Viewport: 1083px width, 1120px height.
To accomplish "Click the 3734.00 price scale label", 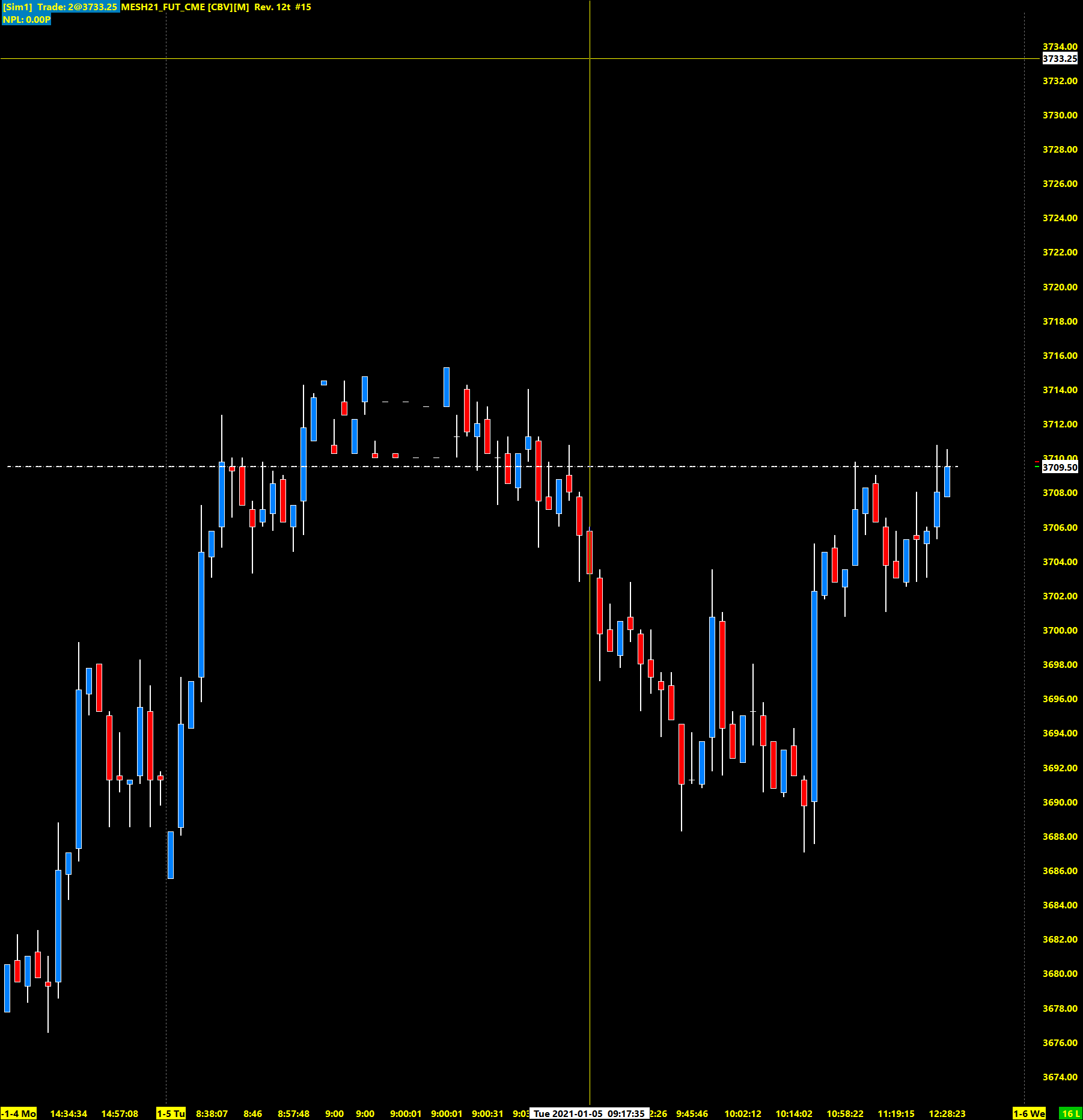I will point(1060,46).
